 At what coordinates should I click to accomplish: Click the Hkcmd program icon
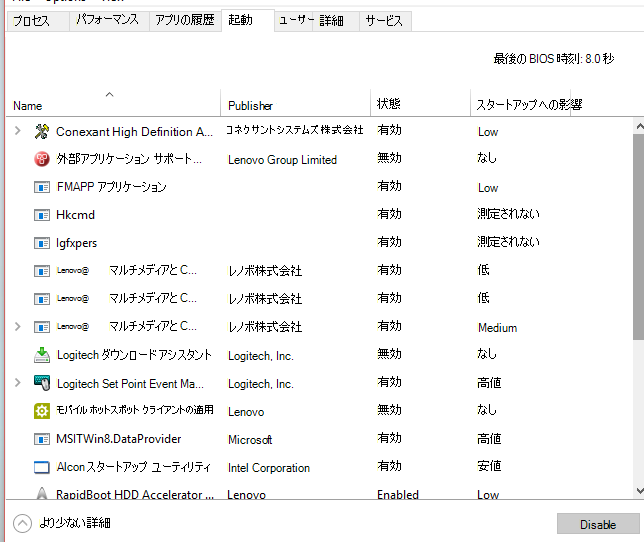tap(41, 215)
